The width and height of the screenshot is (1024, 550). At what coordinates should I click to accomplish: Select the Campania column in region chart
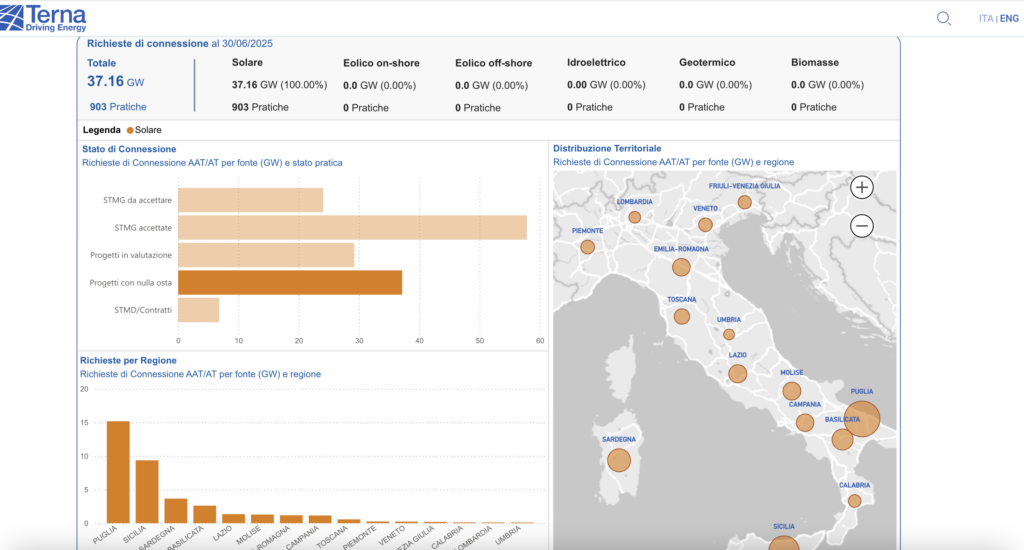320,519
